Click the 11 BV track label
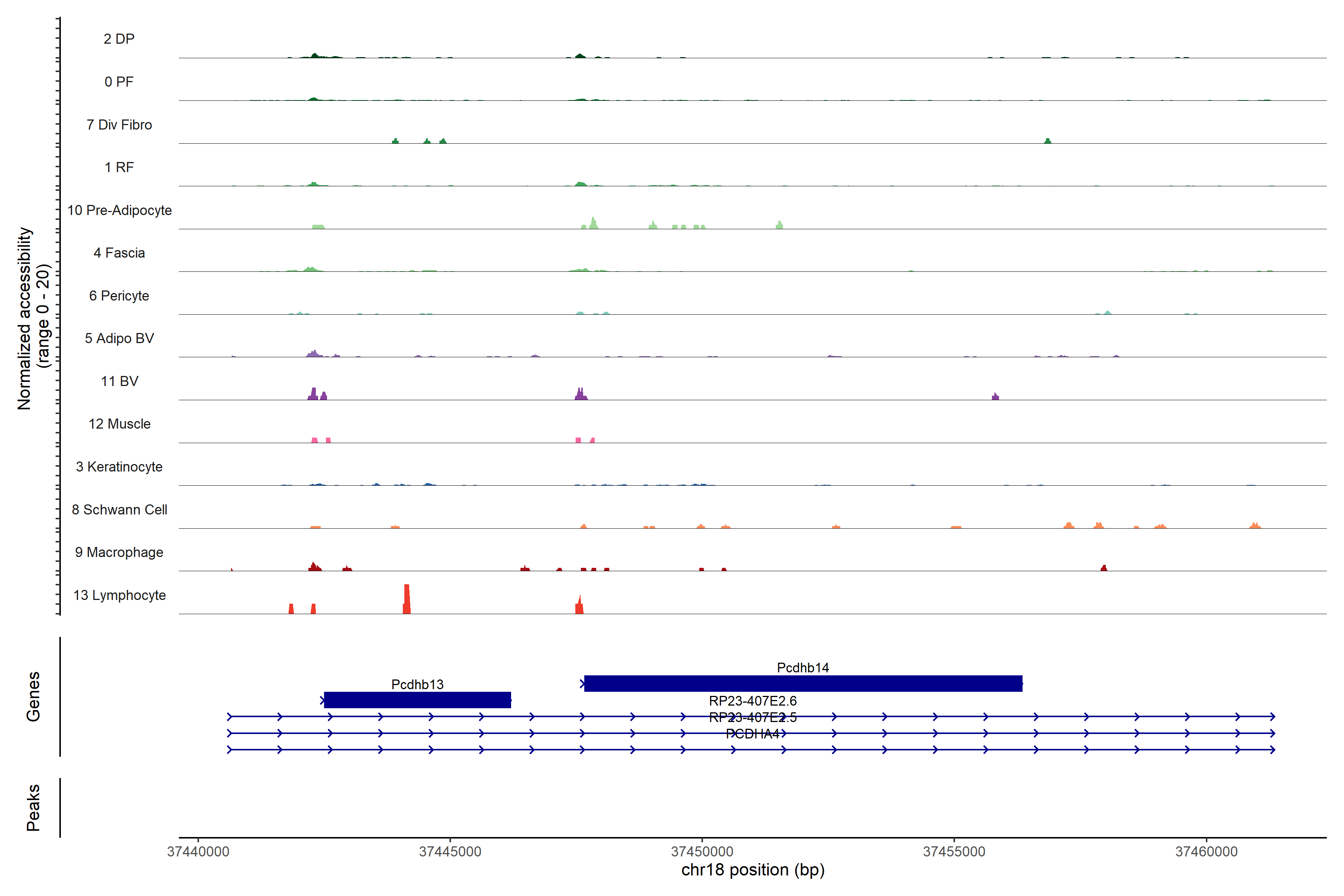The height and width of the screenshot is (896, 1344). pyautogui.click(x=119, y=381)
